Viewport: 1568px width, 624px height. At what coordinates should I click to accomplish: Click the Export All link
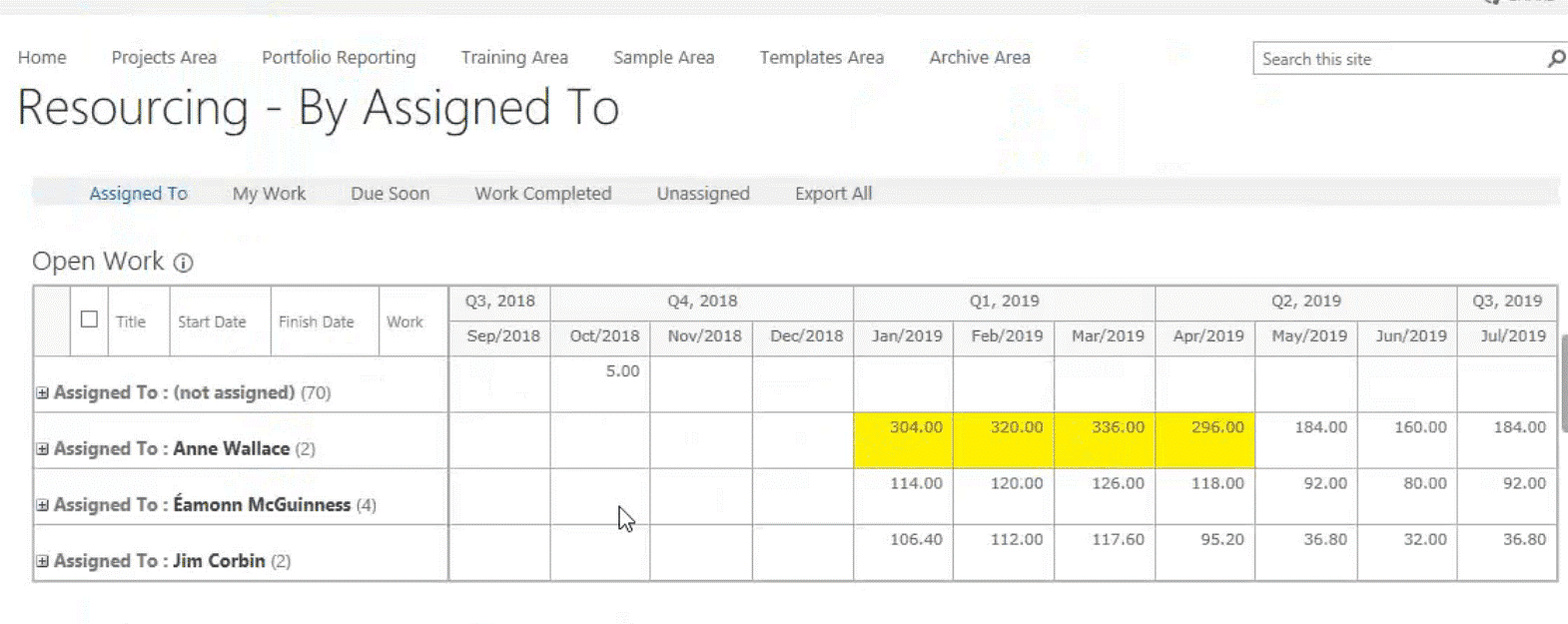point(833,194)
